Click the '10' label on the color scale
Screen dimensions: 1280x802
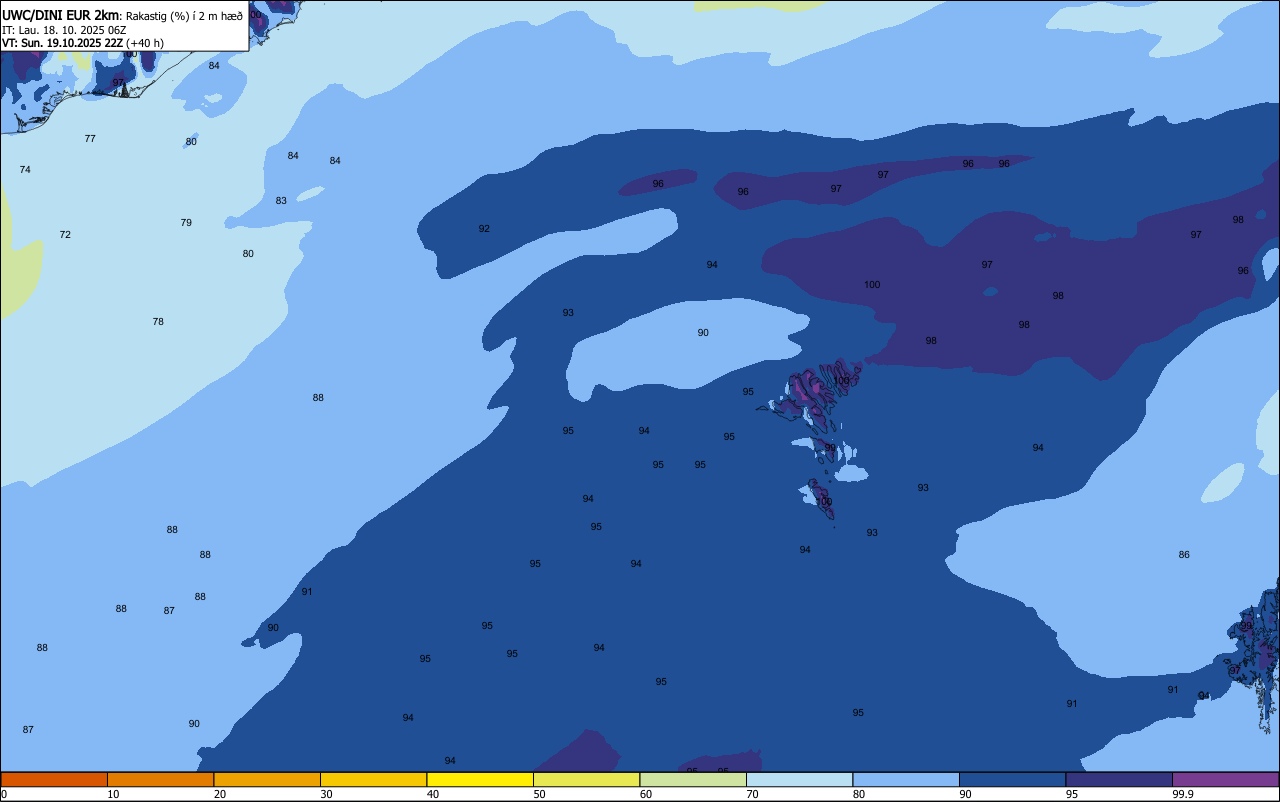pos(113,794)
